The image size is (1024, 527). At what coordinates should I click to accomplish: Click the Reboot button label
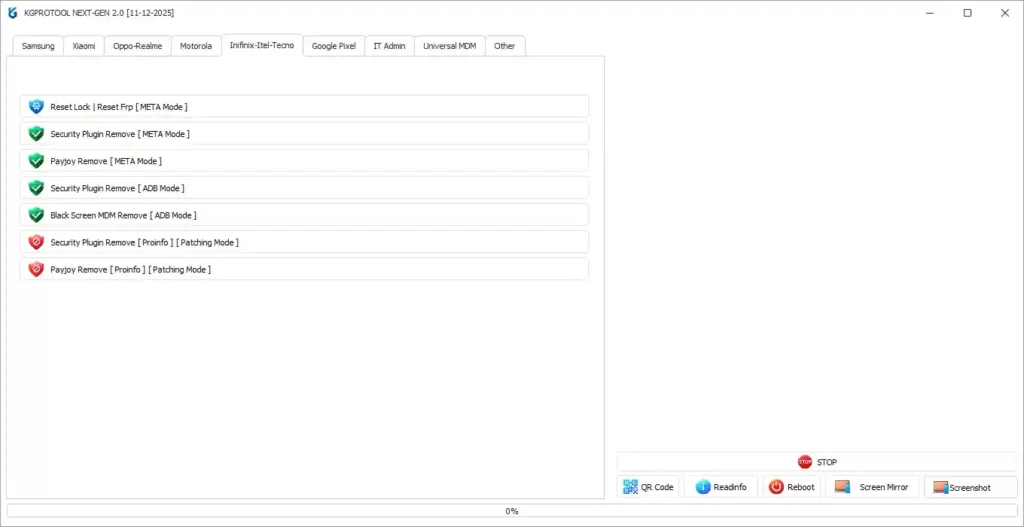click(x=801, y=487)
